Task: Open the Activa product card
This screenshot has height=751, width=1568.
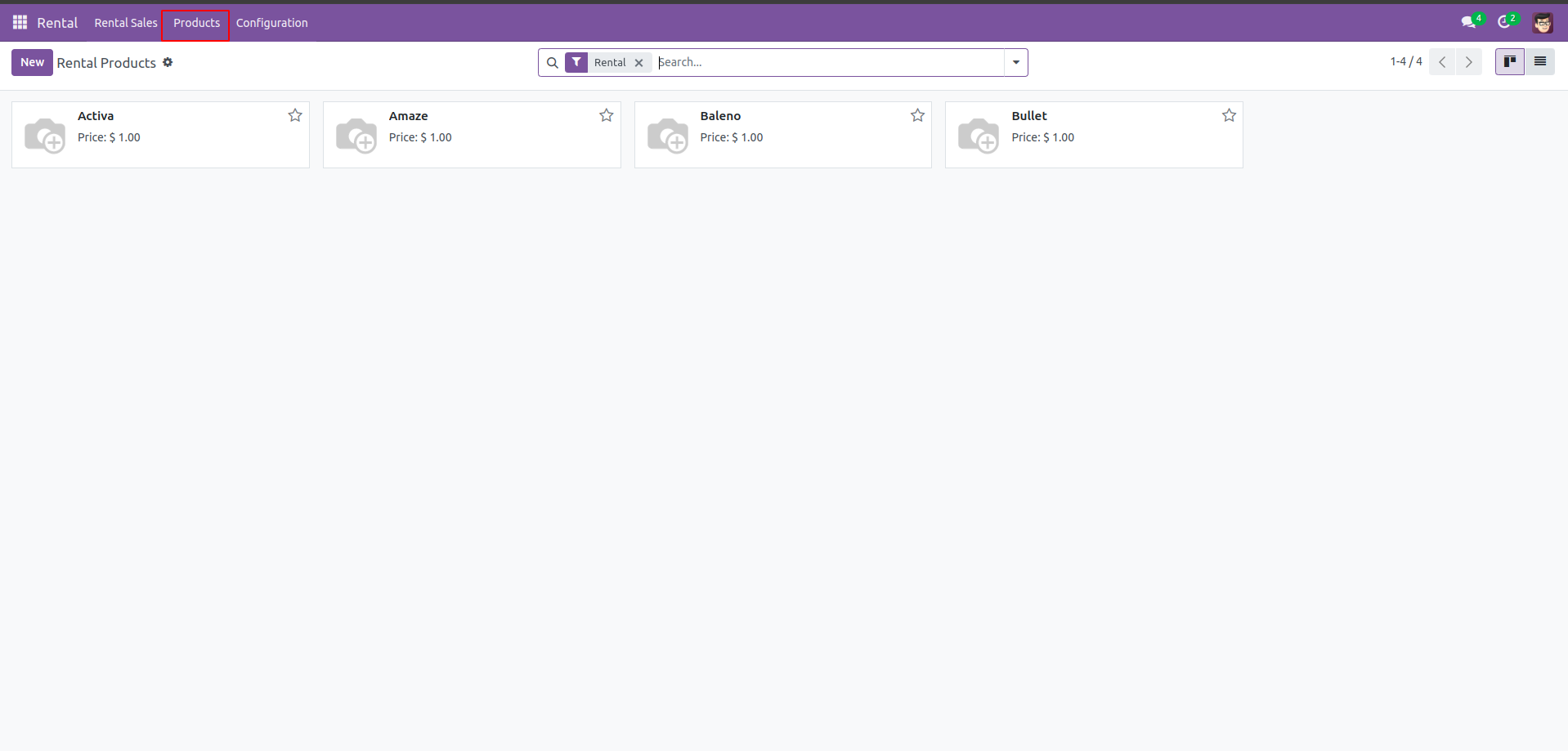Action: (x=160, y=135)
